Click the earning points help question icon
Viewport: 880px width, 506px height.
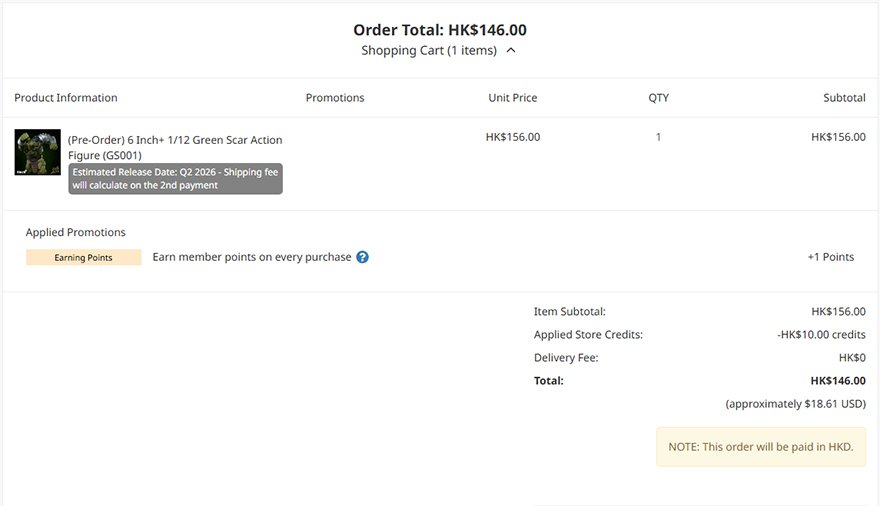(363, 257)
